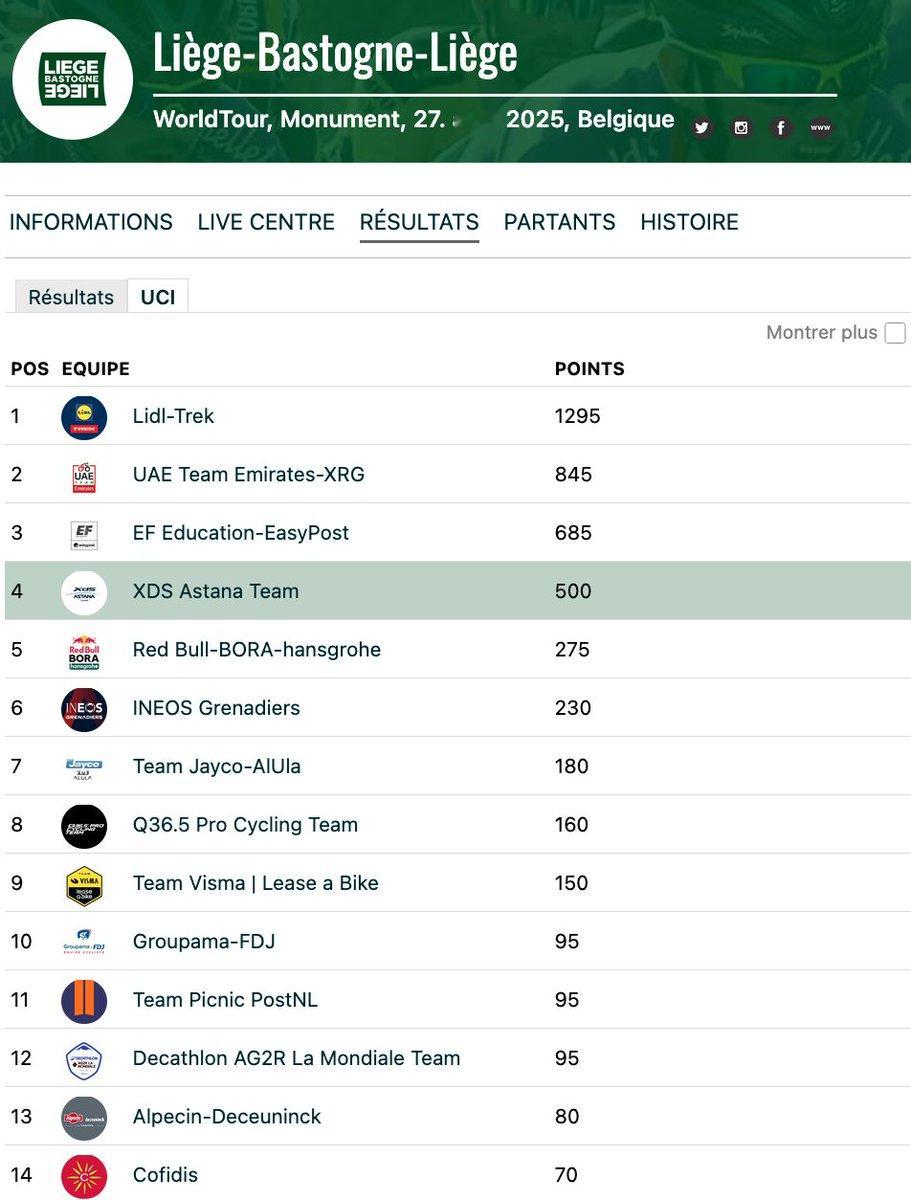Go to the LIVE CENTRE section
The width and height of the screenshot is (911, 1200).
[x=266, y=222]
